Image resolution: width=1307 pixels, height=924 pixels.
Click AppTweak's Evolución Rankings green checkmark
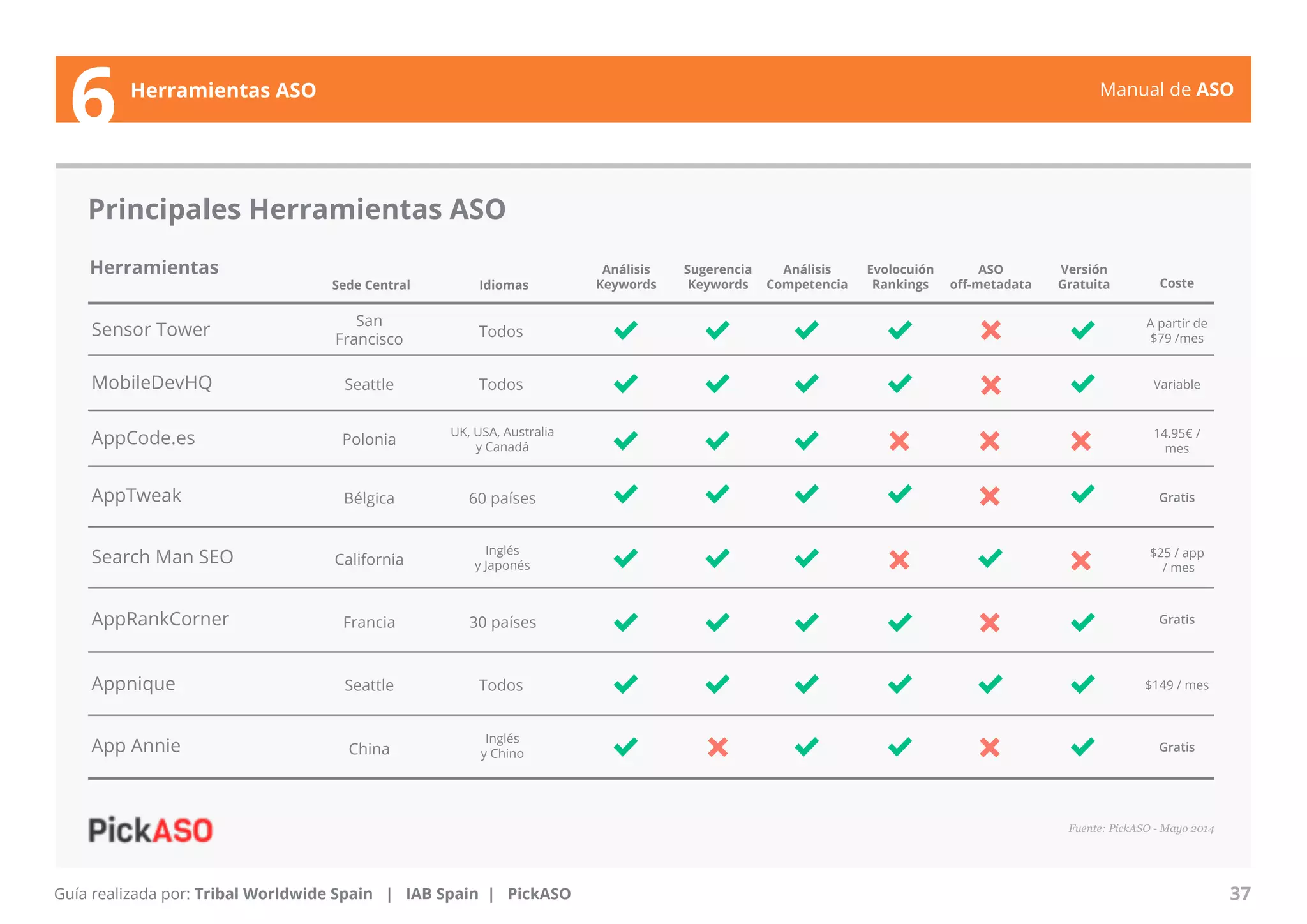tap(900, 494)
